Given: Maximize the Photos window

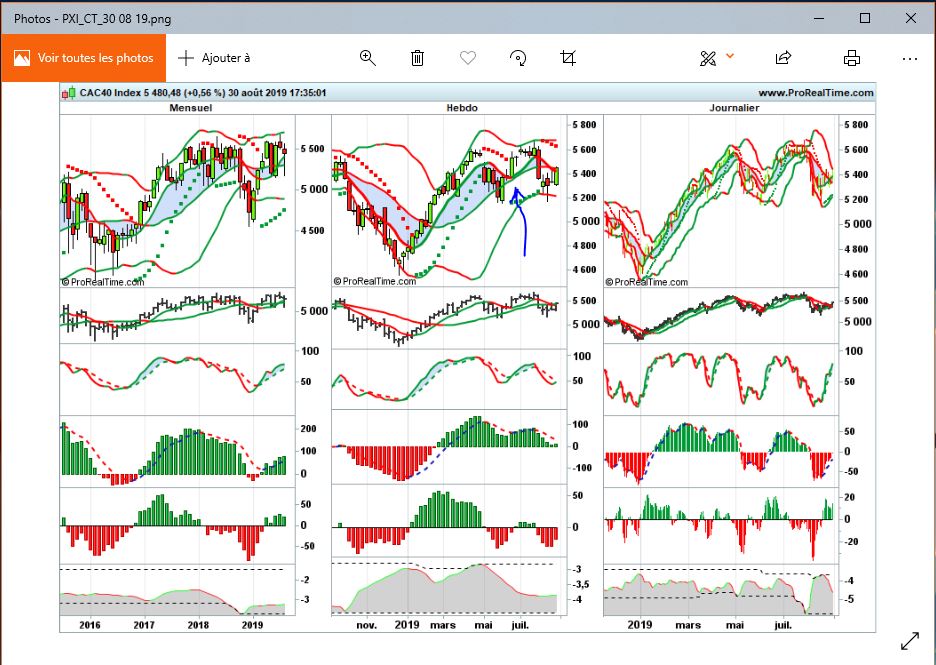Looking at the screenshot, I should click(x=866, y=18).
